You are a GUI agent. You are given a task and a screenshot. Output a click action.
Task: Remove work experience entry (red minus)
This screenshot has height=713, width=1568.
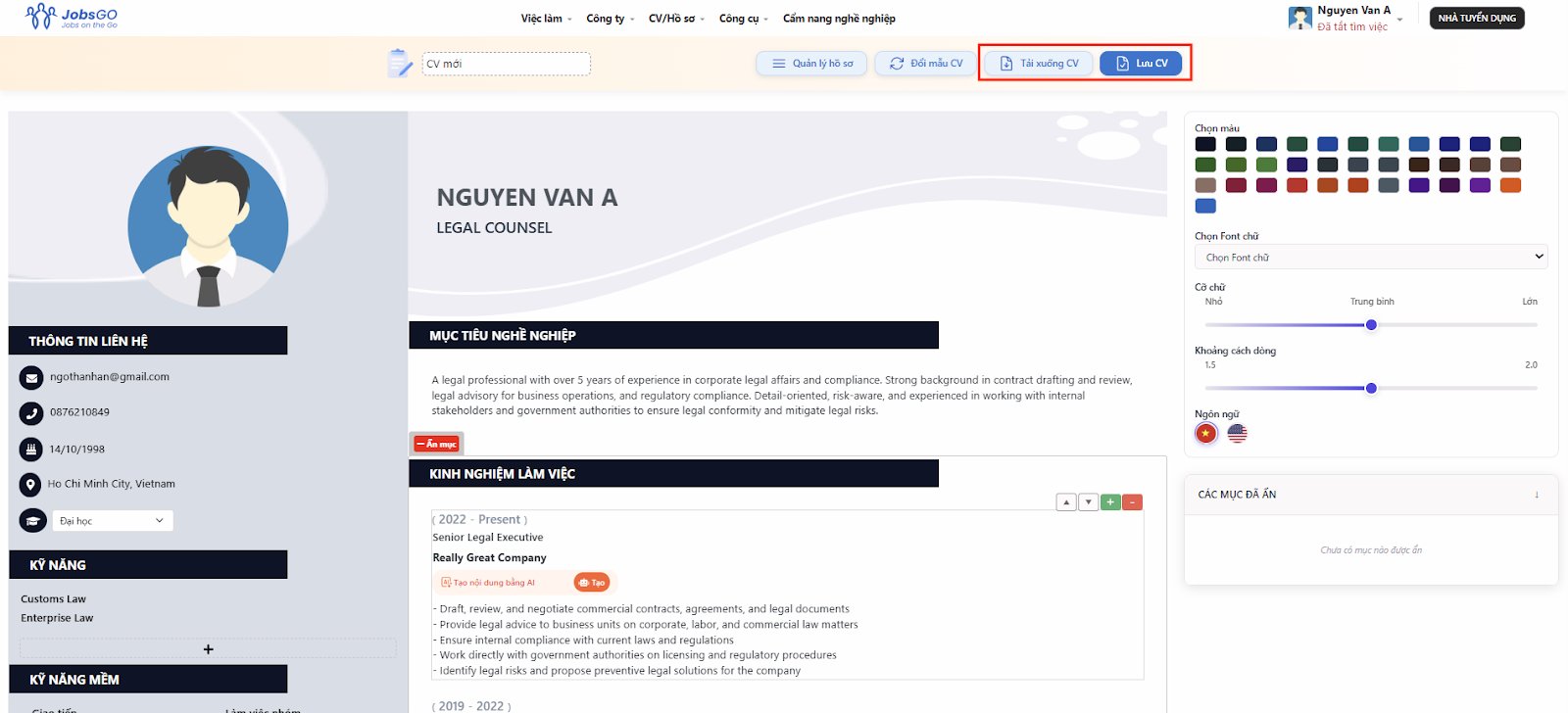tap(1132, 502)
